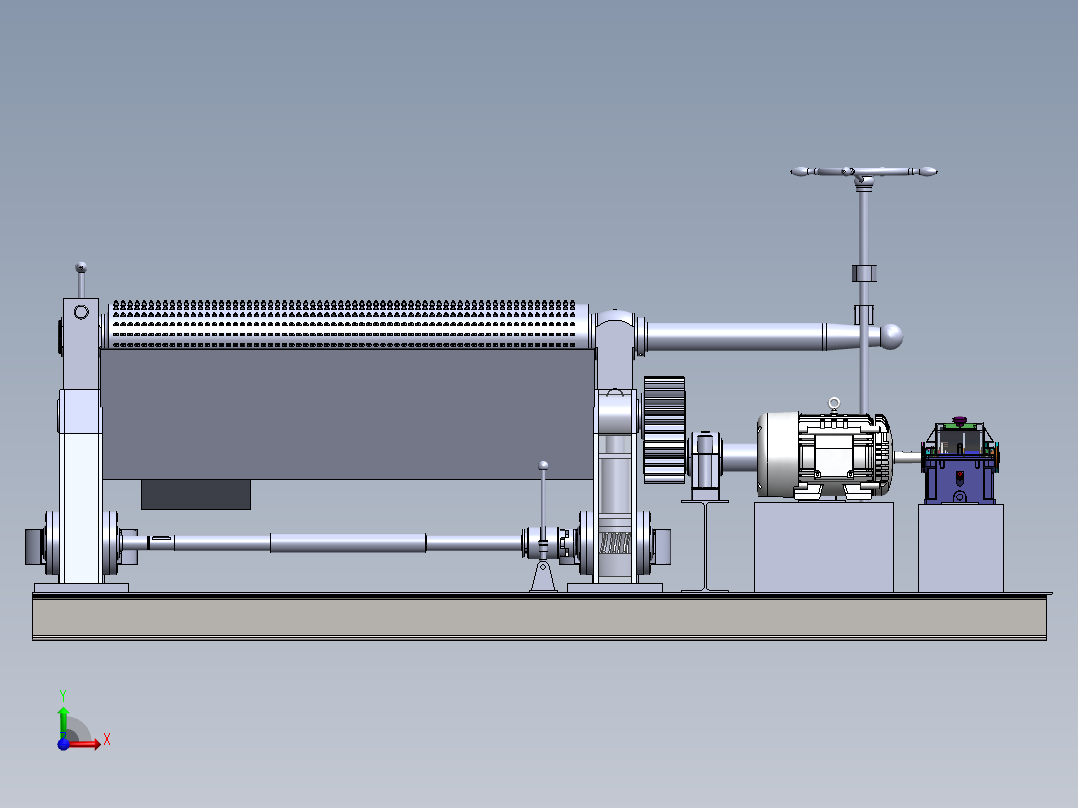Click the red X axis arrow of the triad
The height and width of the screenshot is (808, 1078).
84,743
